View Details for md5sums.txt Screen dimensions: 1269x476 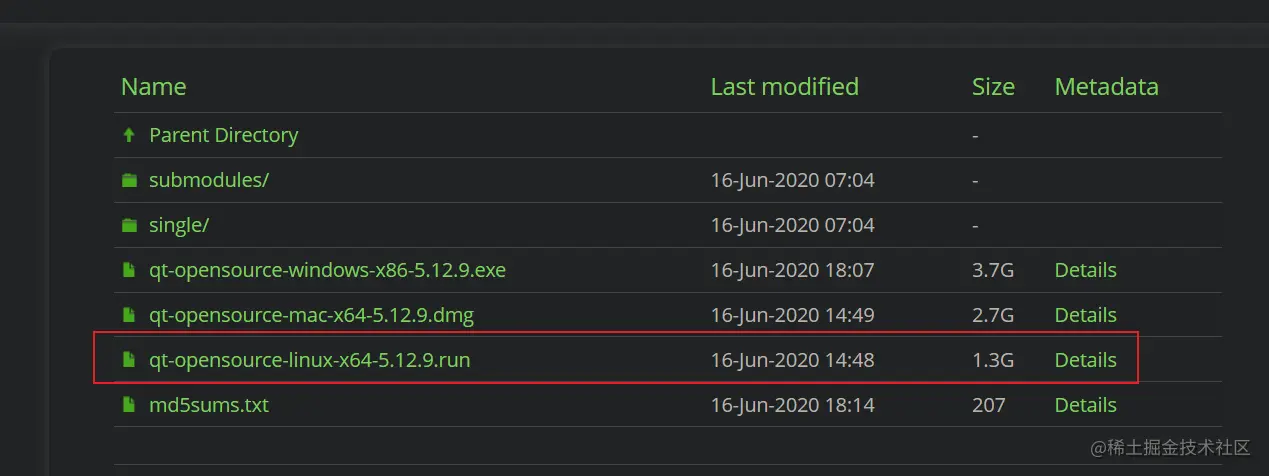(1085, 405)
